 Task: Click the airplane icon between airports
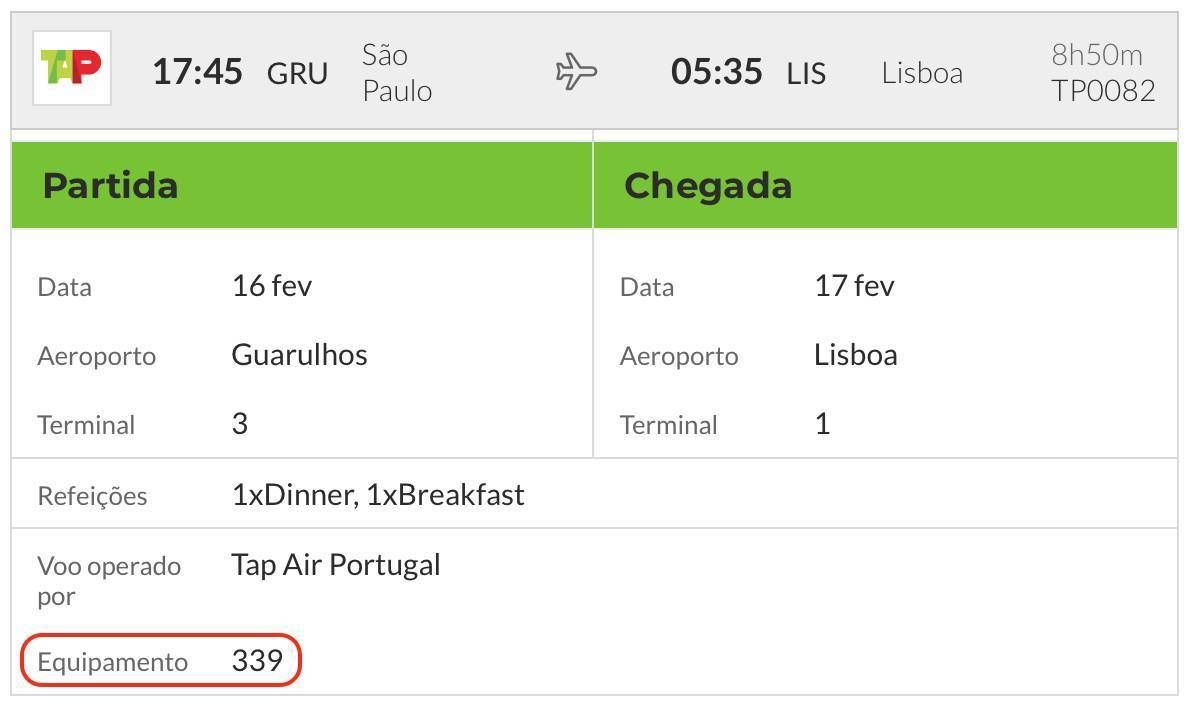pos(576,71)
